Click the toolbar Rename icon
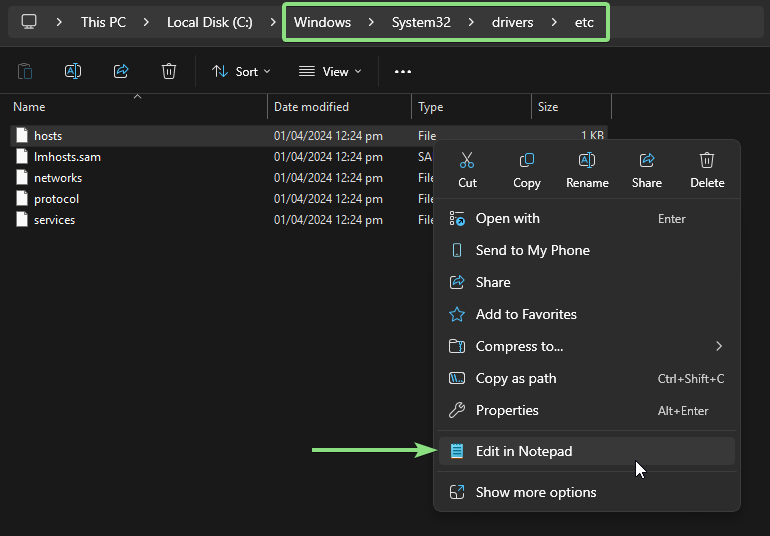 73,71
